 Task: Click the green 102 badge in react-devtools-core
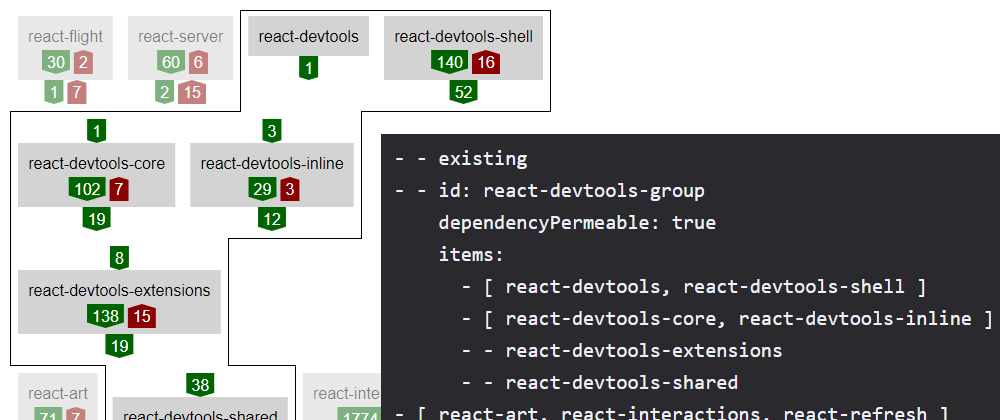(87, 189)
